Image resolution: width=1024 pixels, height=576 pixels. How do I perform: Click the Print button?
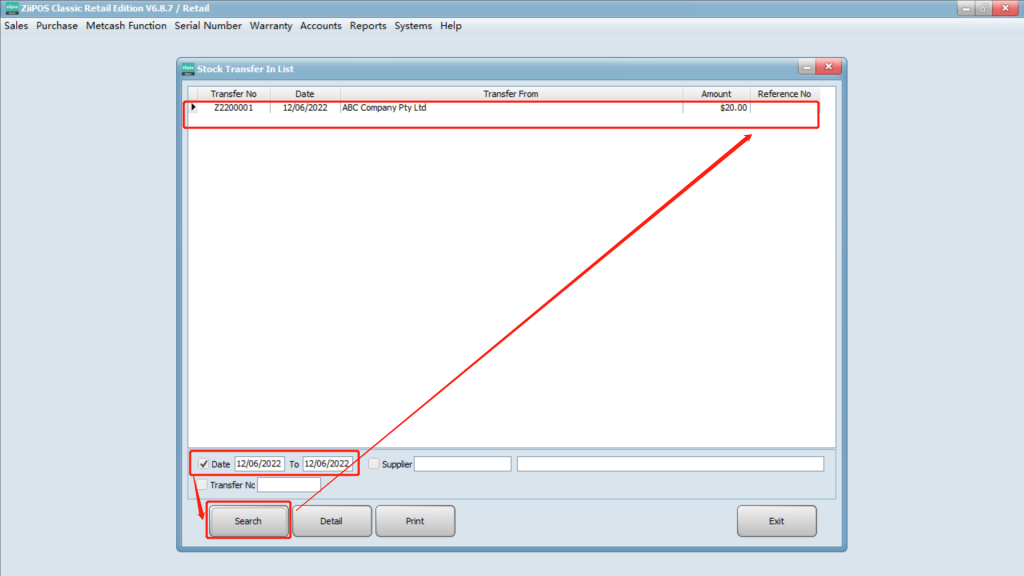tap(415, 521)
